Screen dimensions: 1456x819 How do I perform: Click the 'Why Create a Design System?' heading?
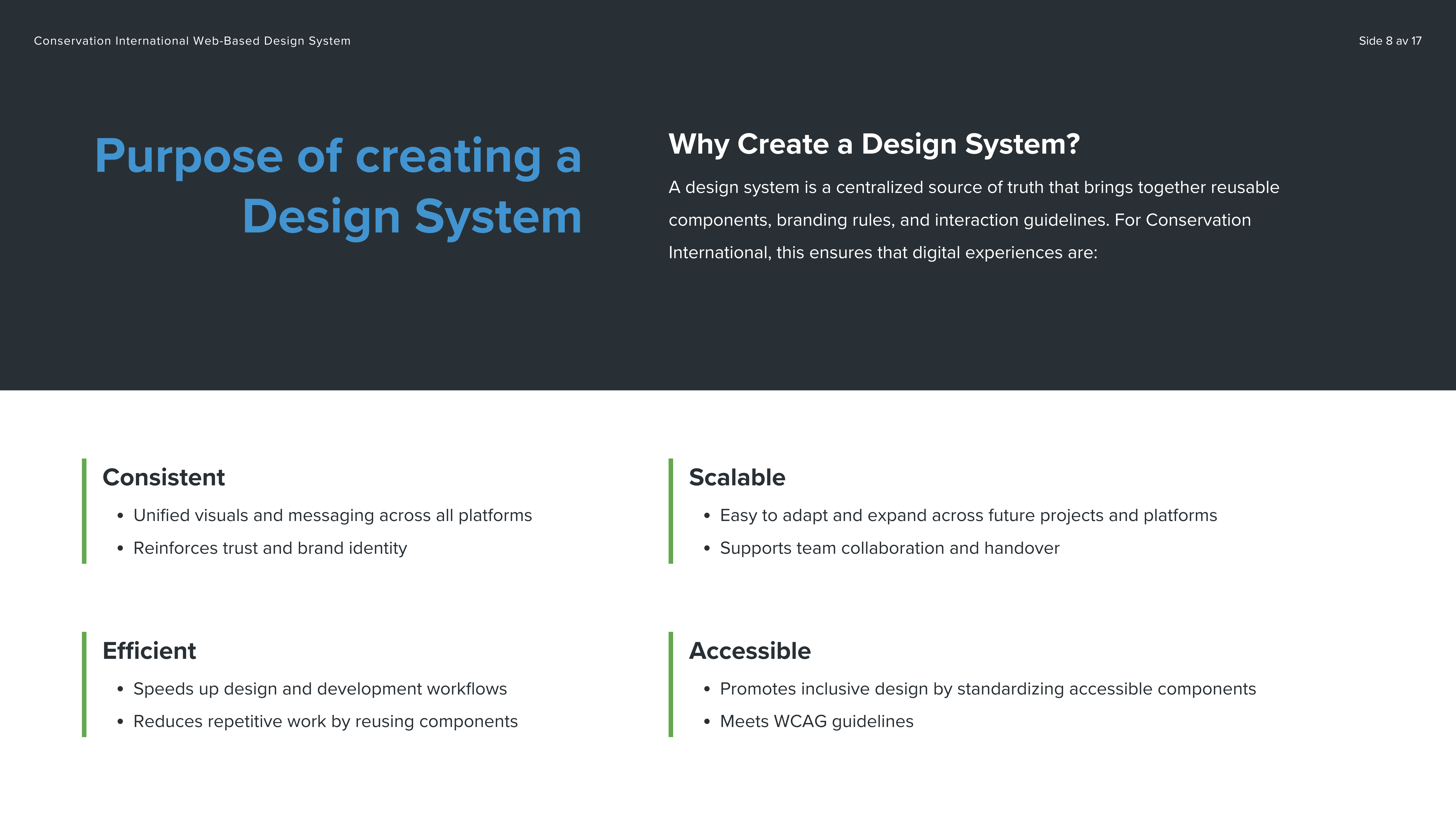click(874, 144)
